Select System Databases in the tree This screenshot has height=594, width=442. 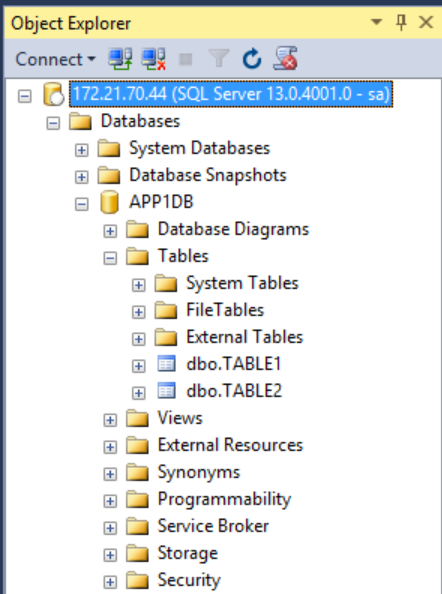click(200, 148)
